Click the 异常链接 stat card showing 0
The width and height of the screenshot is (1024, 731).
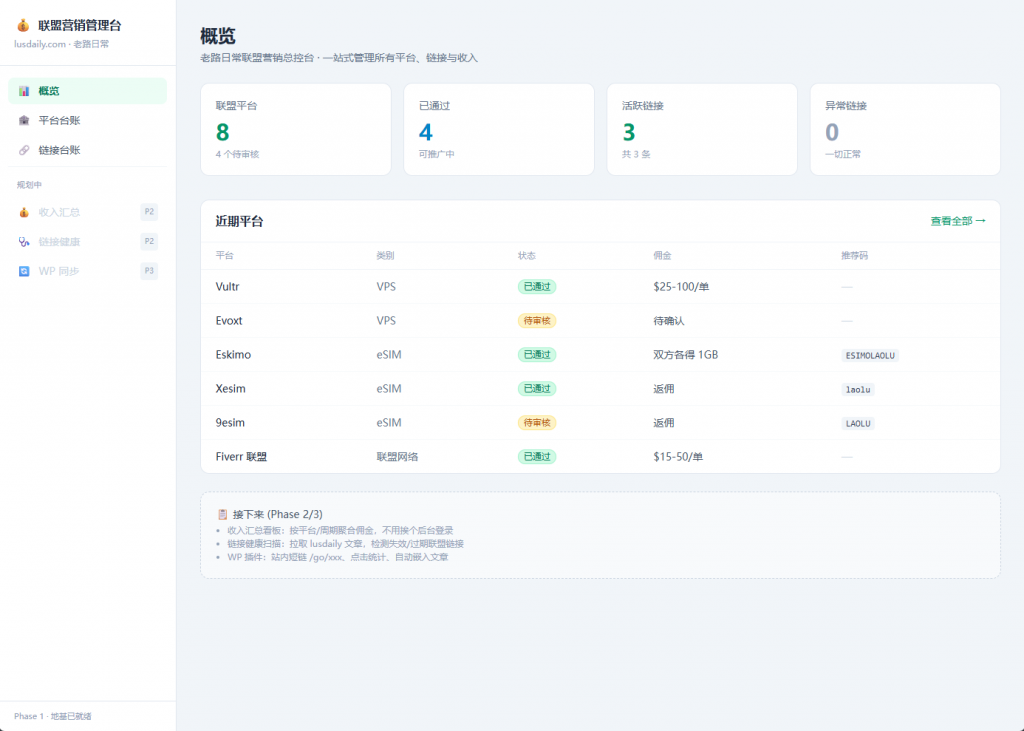click(x=905, y=129)
